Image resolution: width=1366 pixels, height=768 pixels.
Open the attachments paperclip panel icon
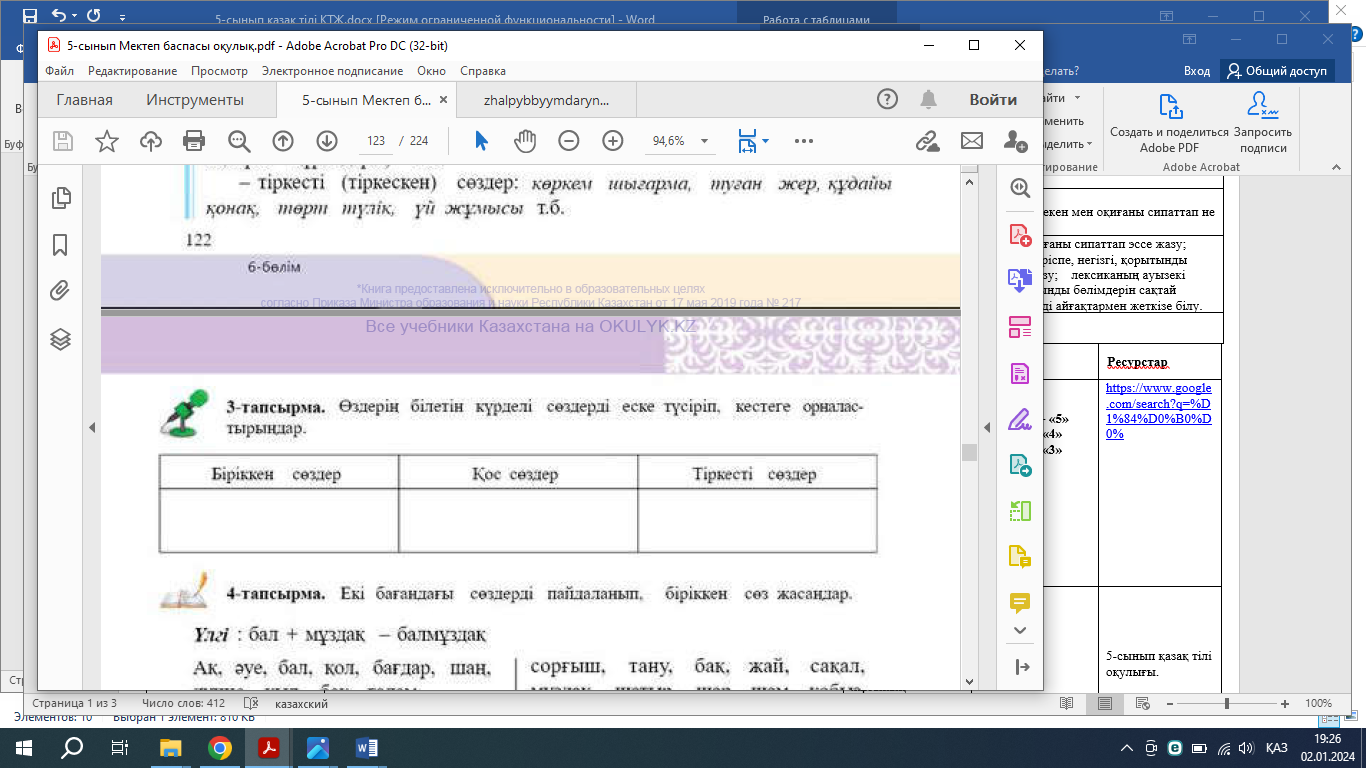pyautogui.click(x=60, y=291)
